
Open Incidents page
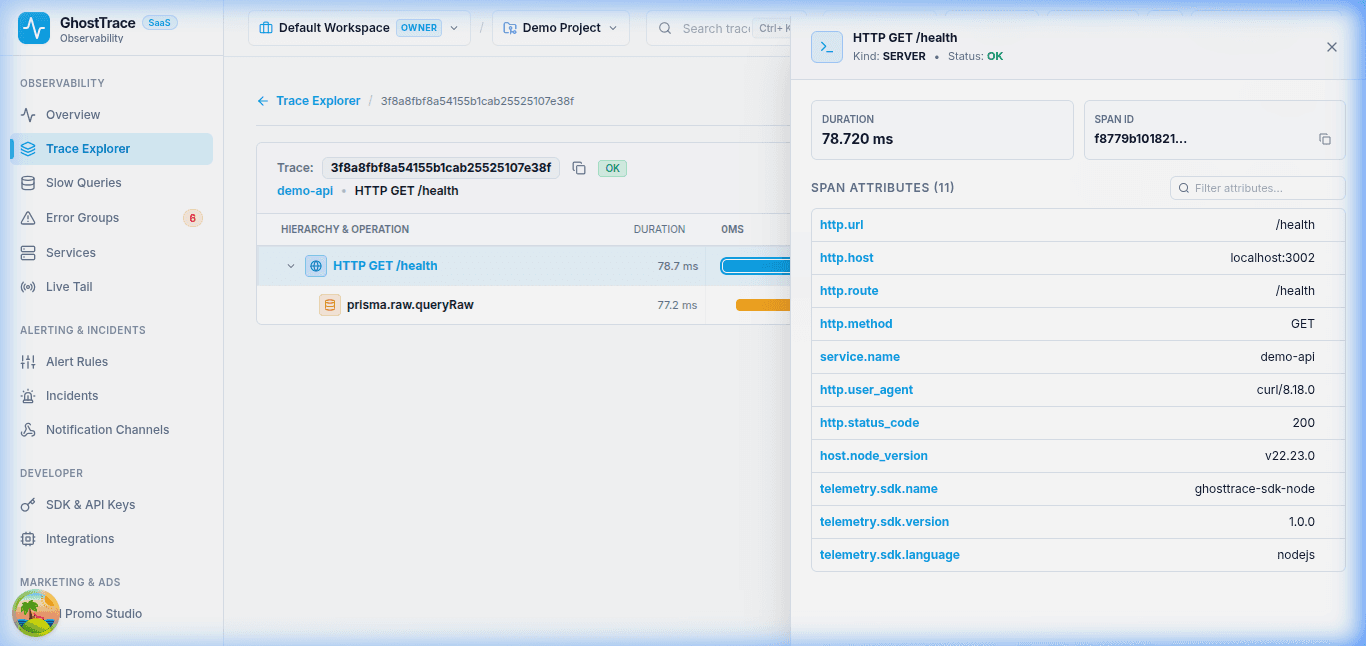[111, 396]
